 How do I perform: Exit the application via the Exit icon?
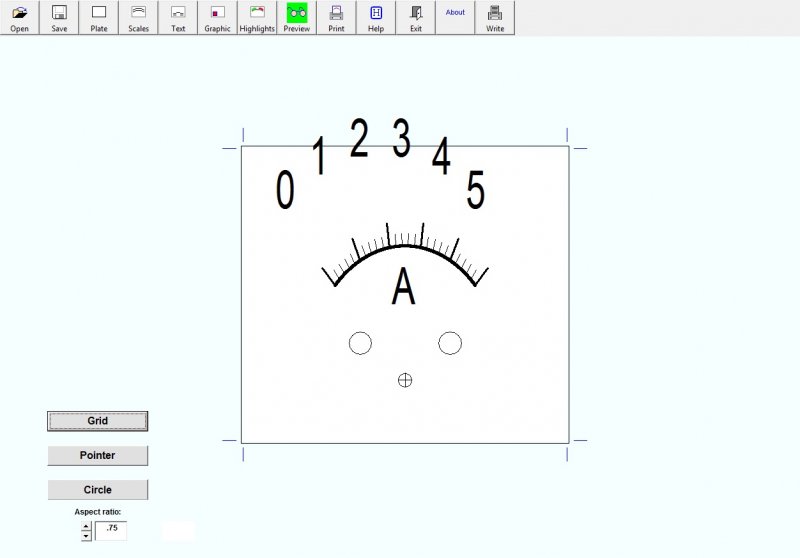point(416,18)
